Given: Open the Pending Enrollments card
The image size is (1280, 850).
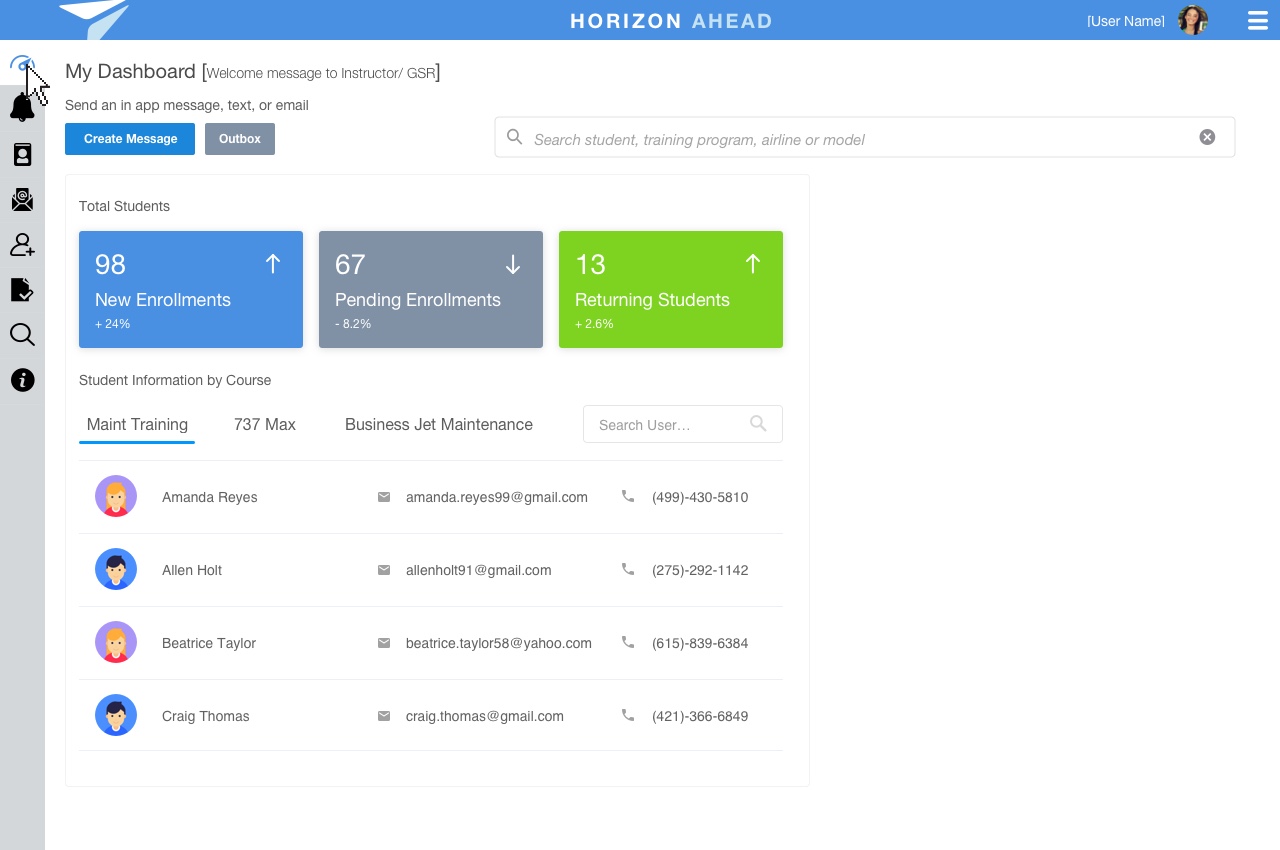Looking at the screenshot, I should (431, 290).
